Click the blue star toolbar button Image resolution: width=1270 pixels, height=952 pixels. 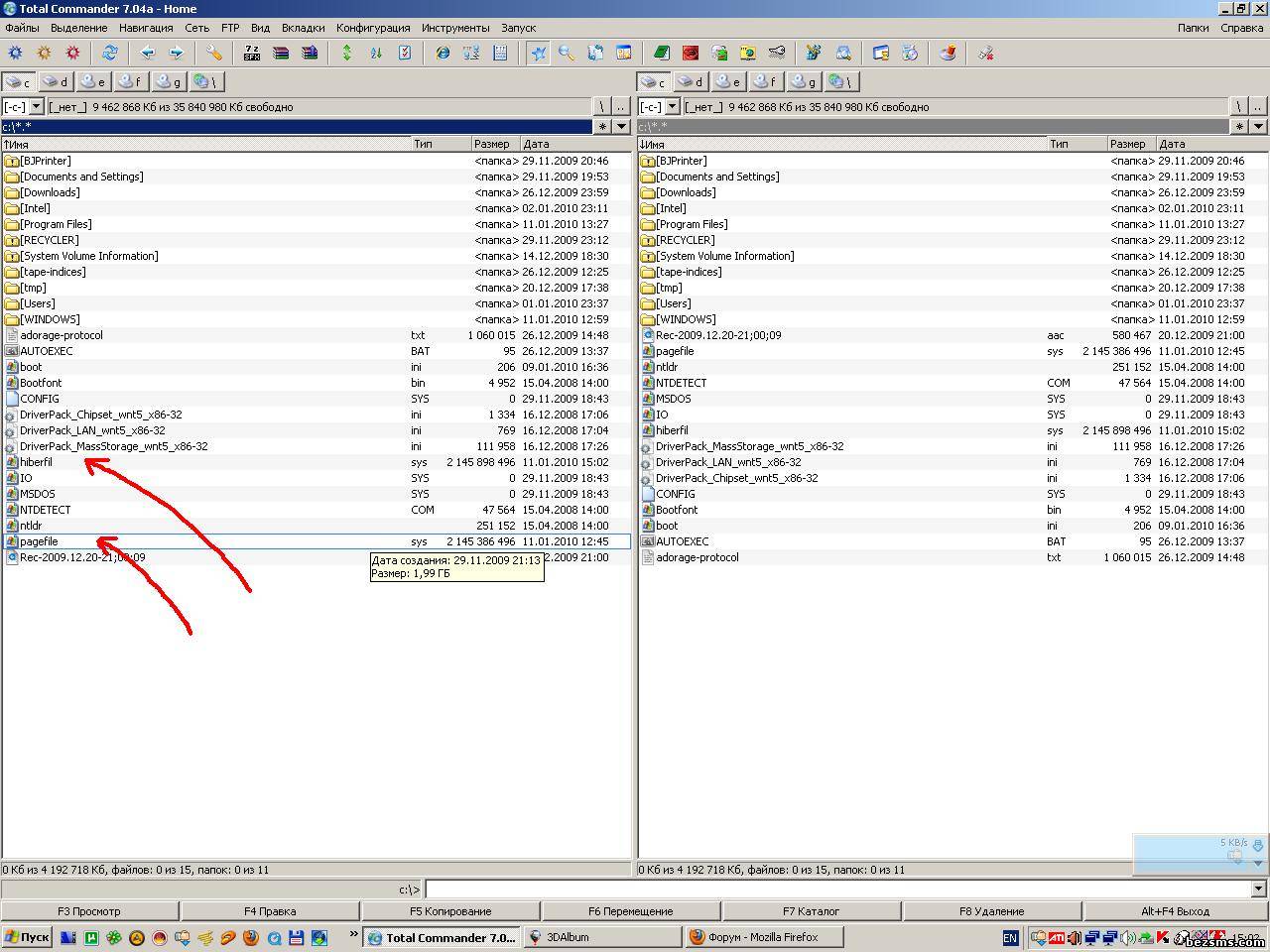tap(538, 53)
